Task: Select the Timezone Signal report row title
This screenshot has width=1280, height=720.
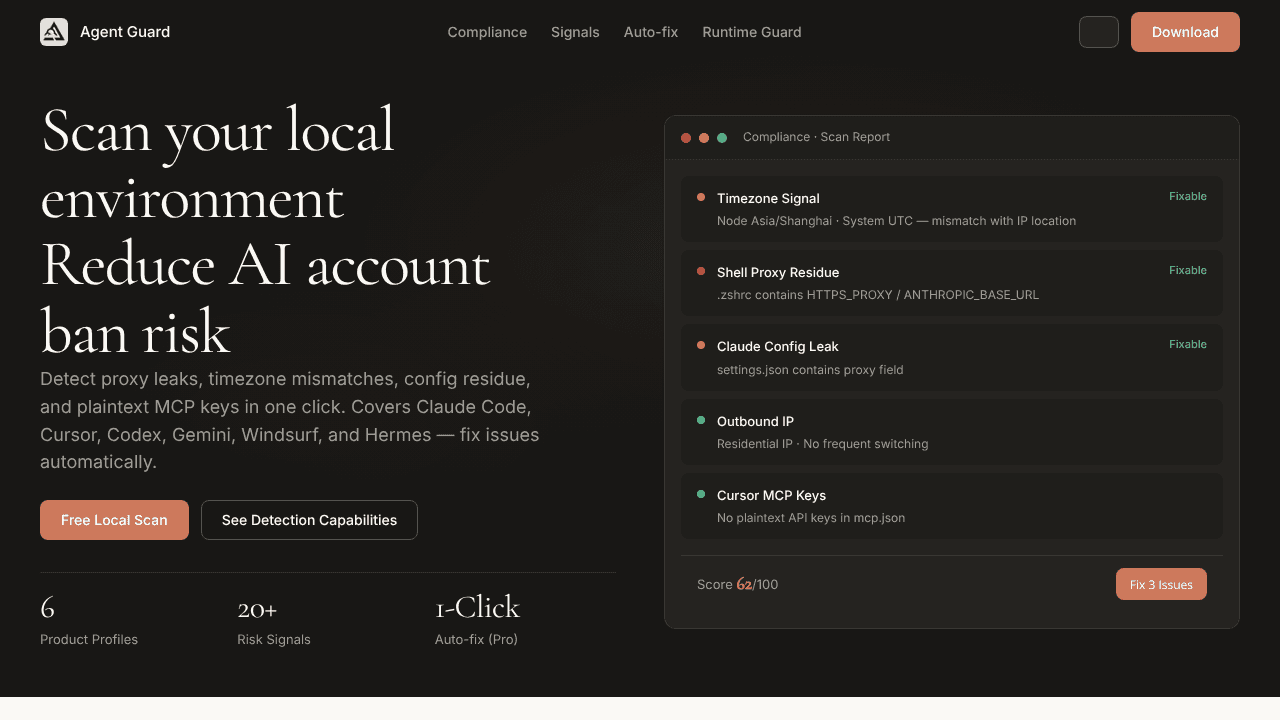Action: coord(768,198)
